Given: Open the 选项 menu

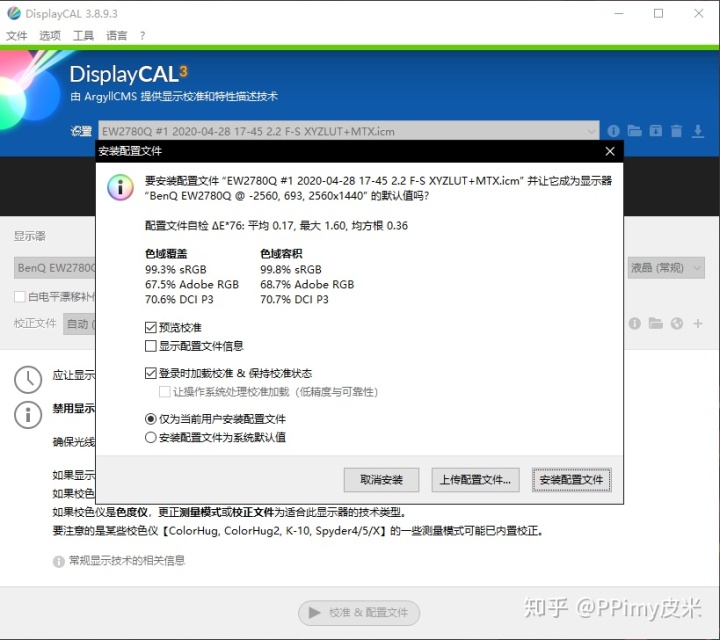Looking at the screenshot, I should 50,35.
